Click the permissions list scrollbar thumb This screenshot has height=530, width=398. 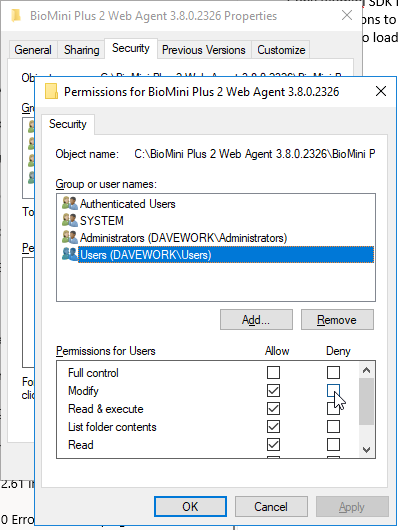click(366, 402)
